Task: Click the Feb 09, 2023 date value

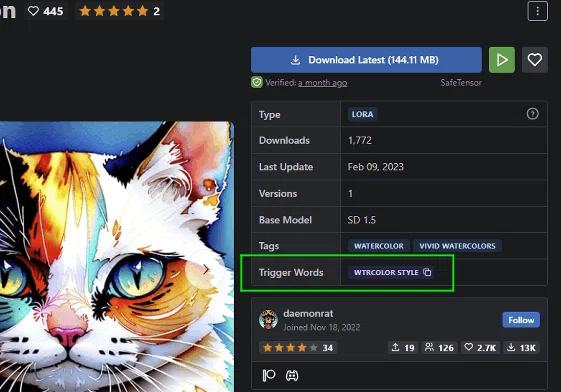Action: click(x=376, y=167)
